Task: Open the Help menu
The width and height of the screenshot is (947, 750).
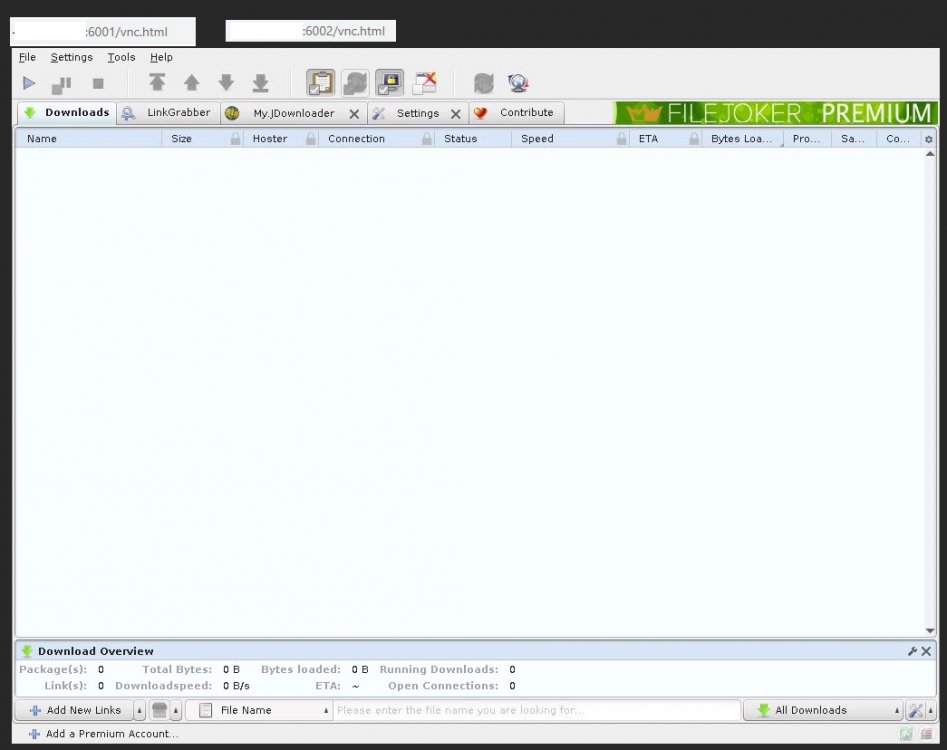Action: point(161,57)
